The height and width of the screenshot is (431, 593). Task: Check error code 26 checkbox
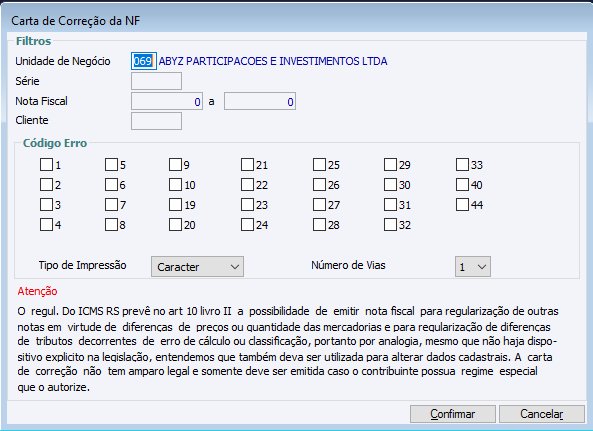click(x=319, y=184)
